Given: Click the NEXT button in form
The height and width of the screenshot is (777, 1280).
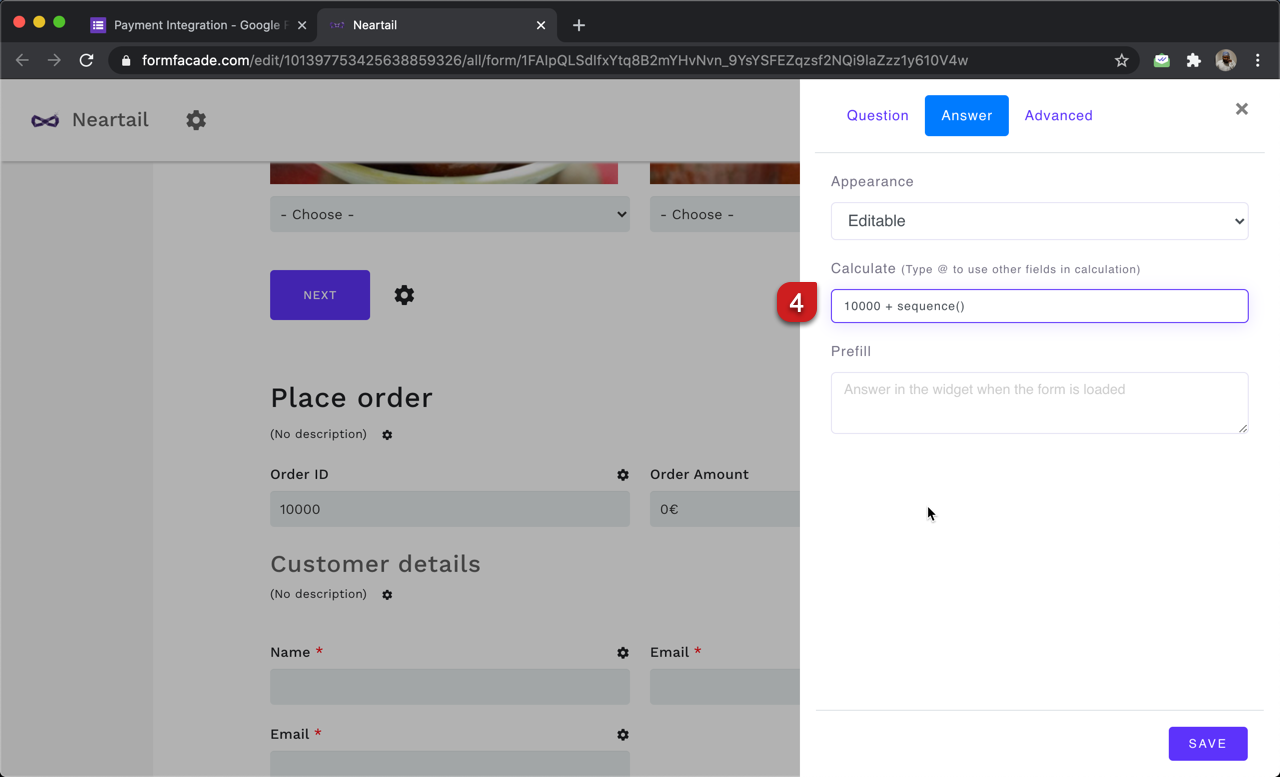Looking at the screenshot, I should click(320, 295).
